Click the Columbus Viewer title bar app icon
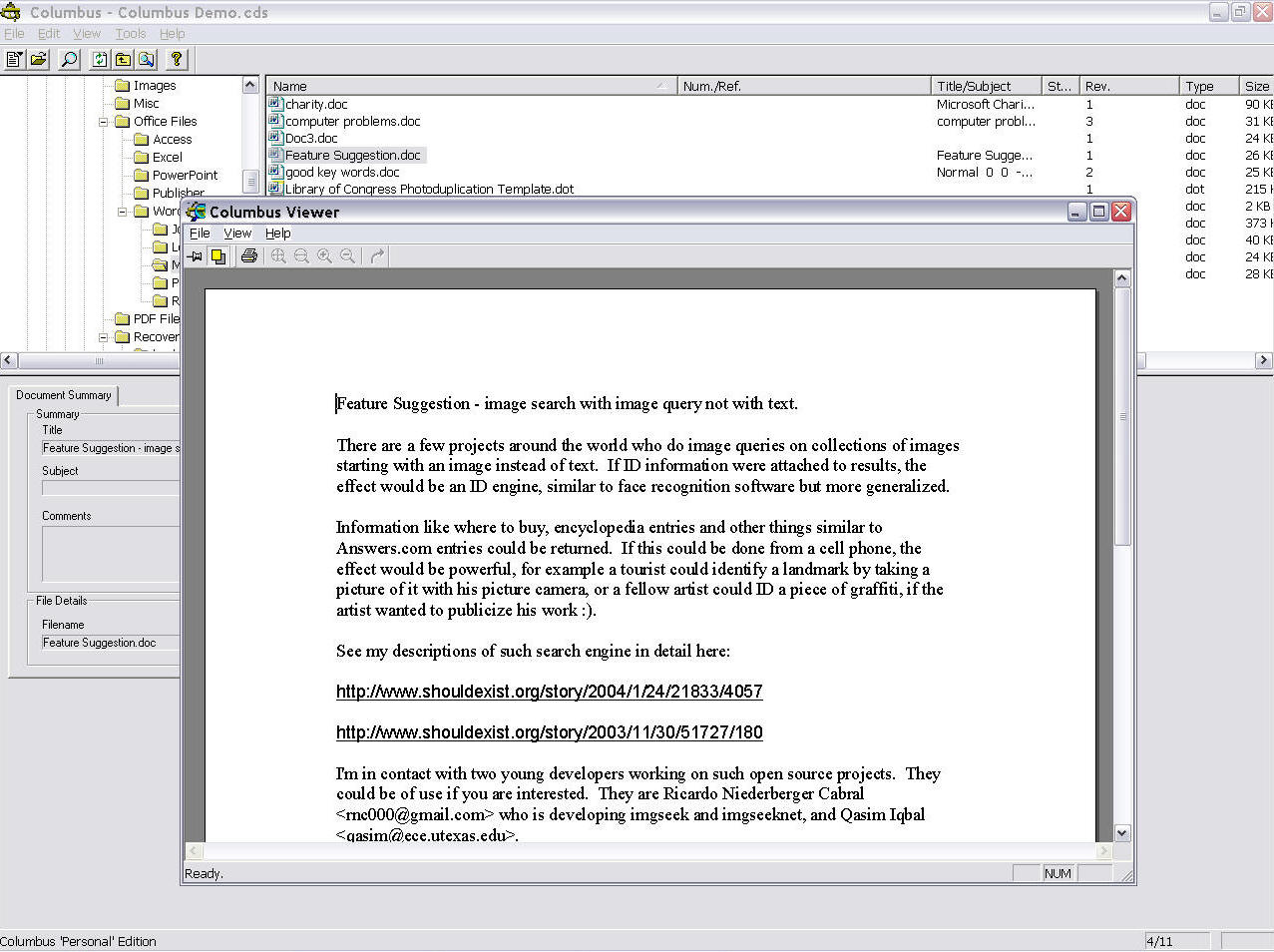 click(x=196, y=212)
